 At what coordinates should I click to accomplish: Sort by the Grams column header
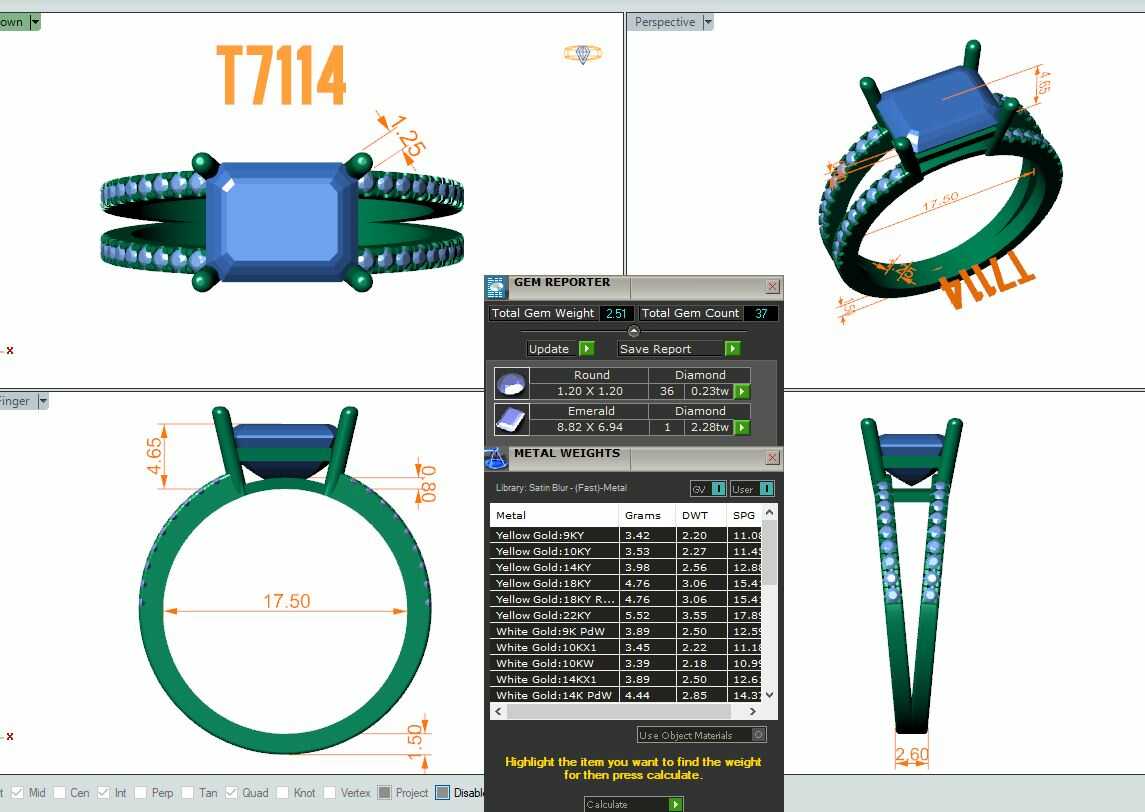click(x=646, y=515)
